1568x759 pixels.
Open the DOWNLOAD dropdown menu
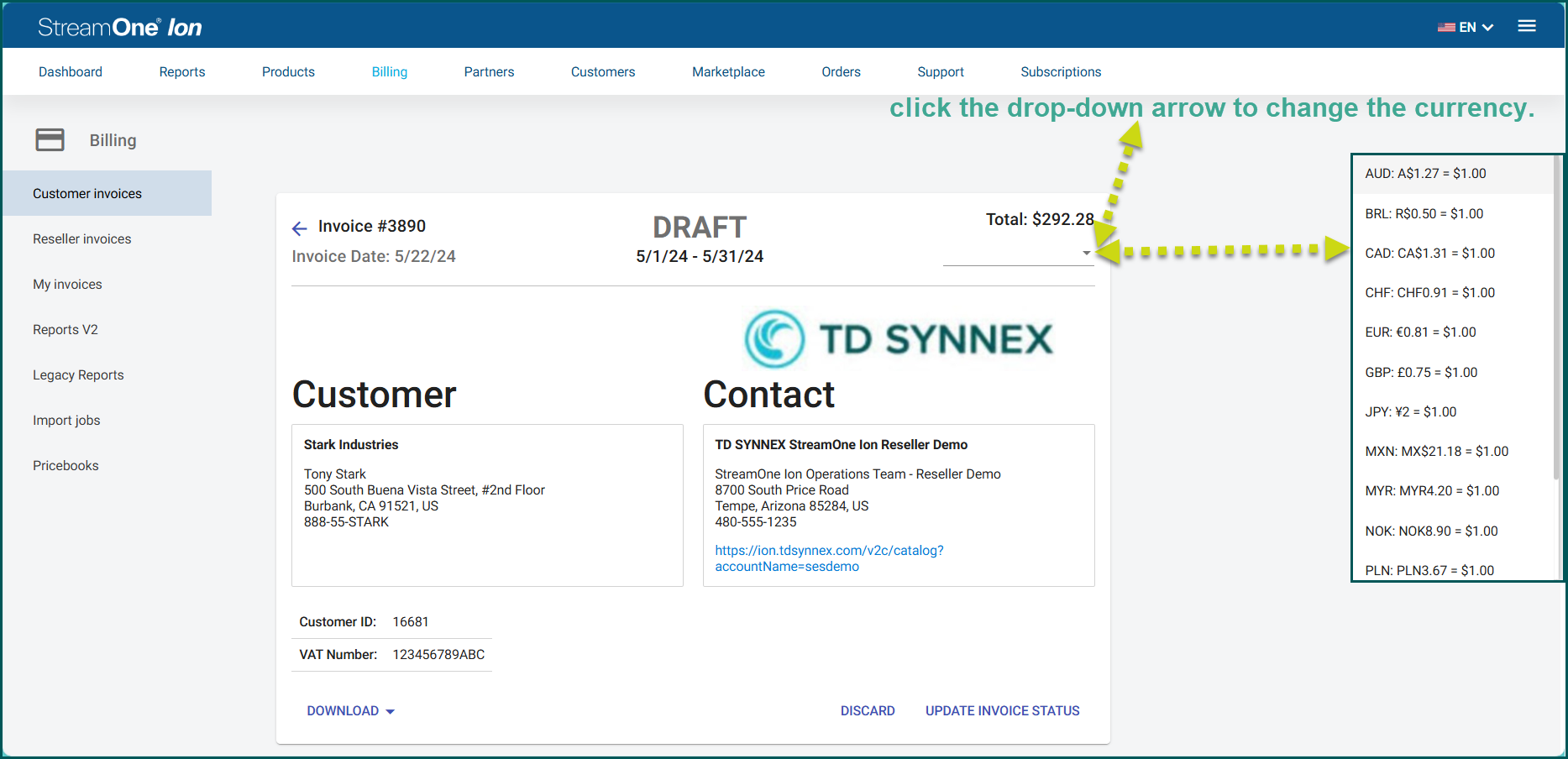350,711
